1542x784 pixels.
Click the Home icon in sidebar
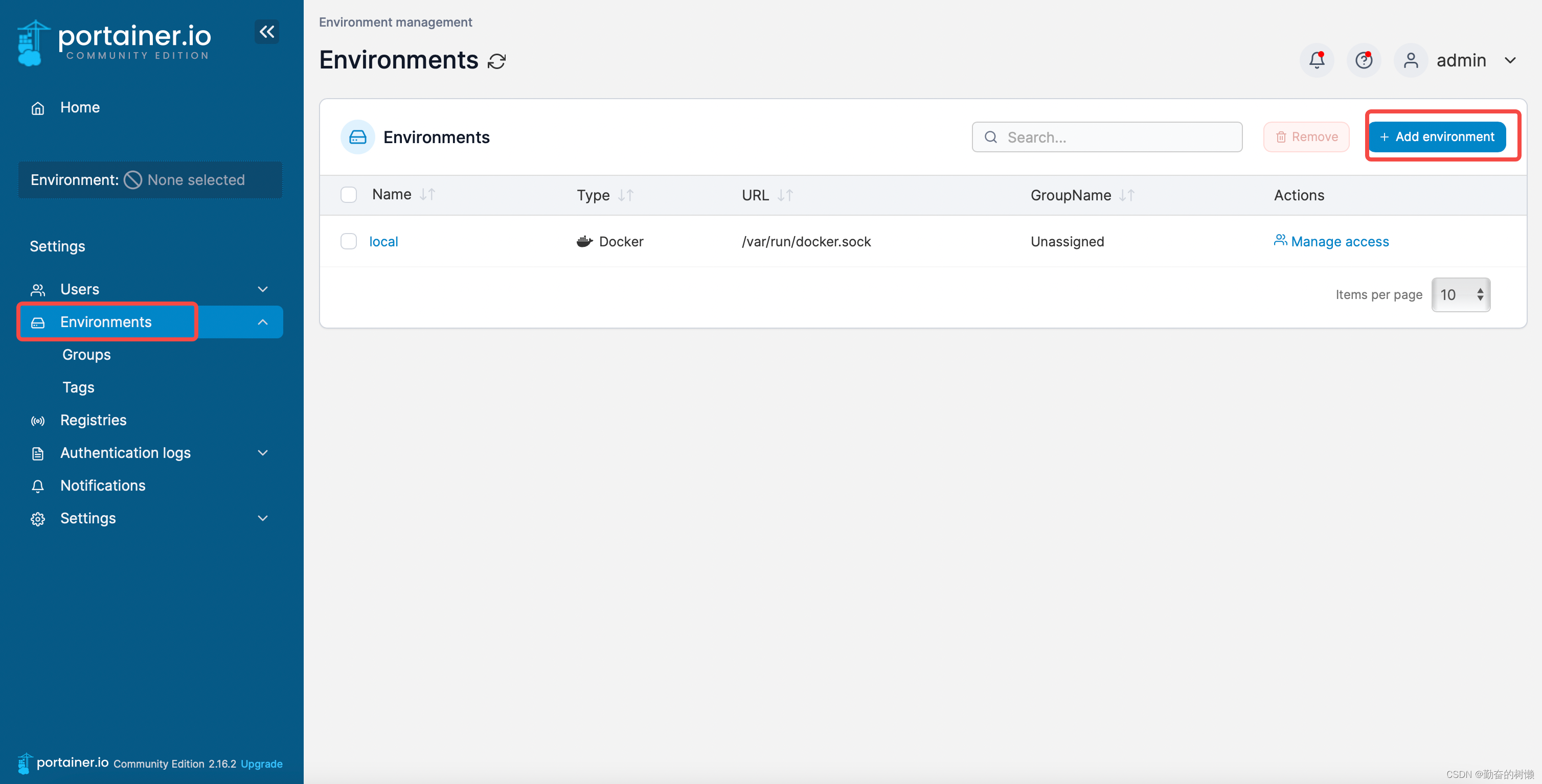(38, 108)
